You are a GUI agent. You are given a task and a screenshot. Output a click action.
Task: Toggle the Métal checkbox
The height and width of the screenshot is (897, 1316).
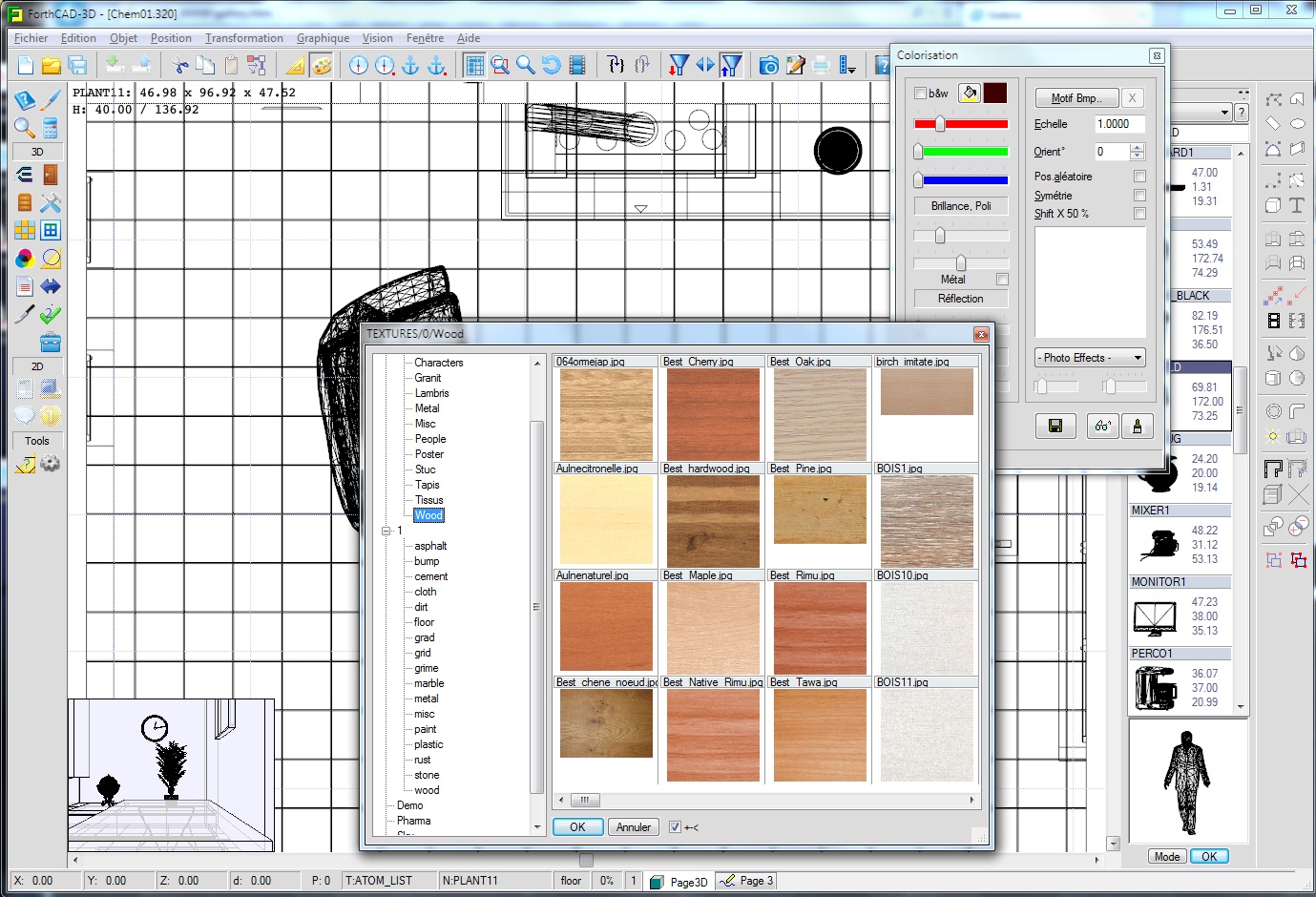[x=1002, y=280]
